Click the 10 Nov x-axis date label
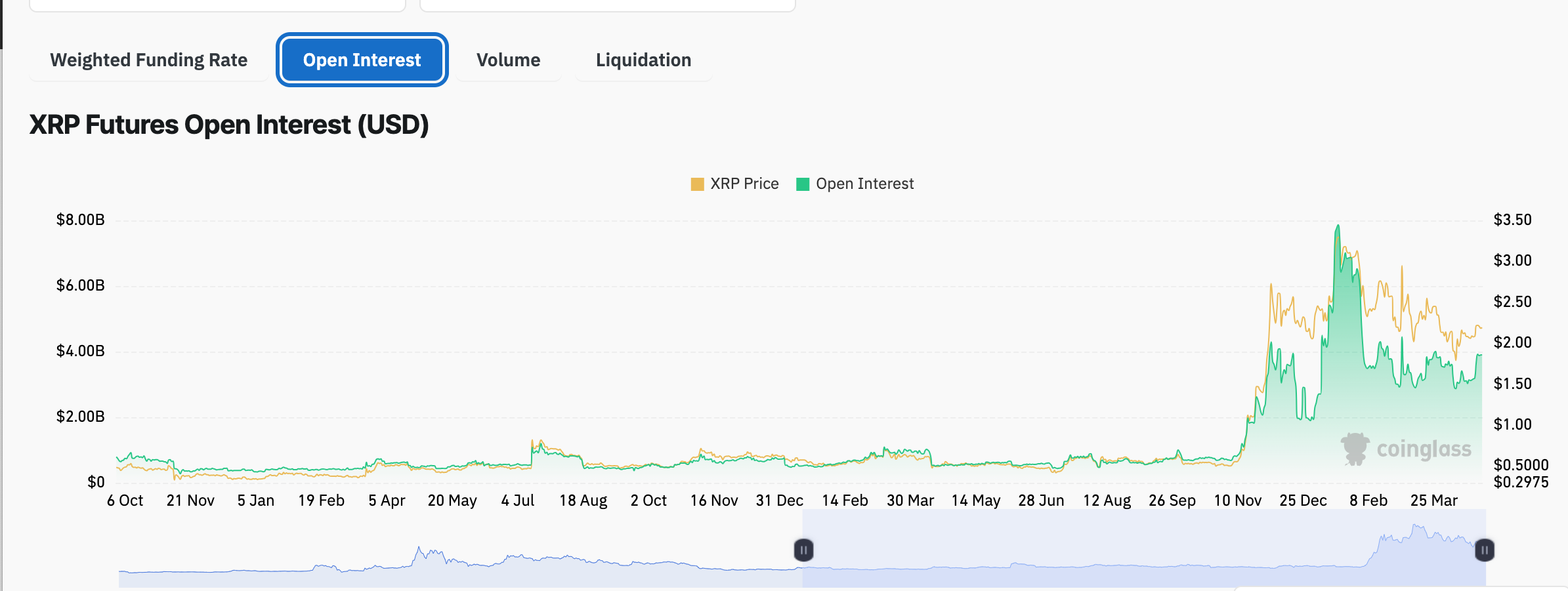Viewport: 1568px width, 591px height. pos(1237,500)
